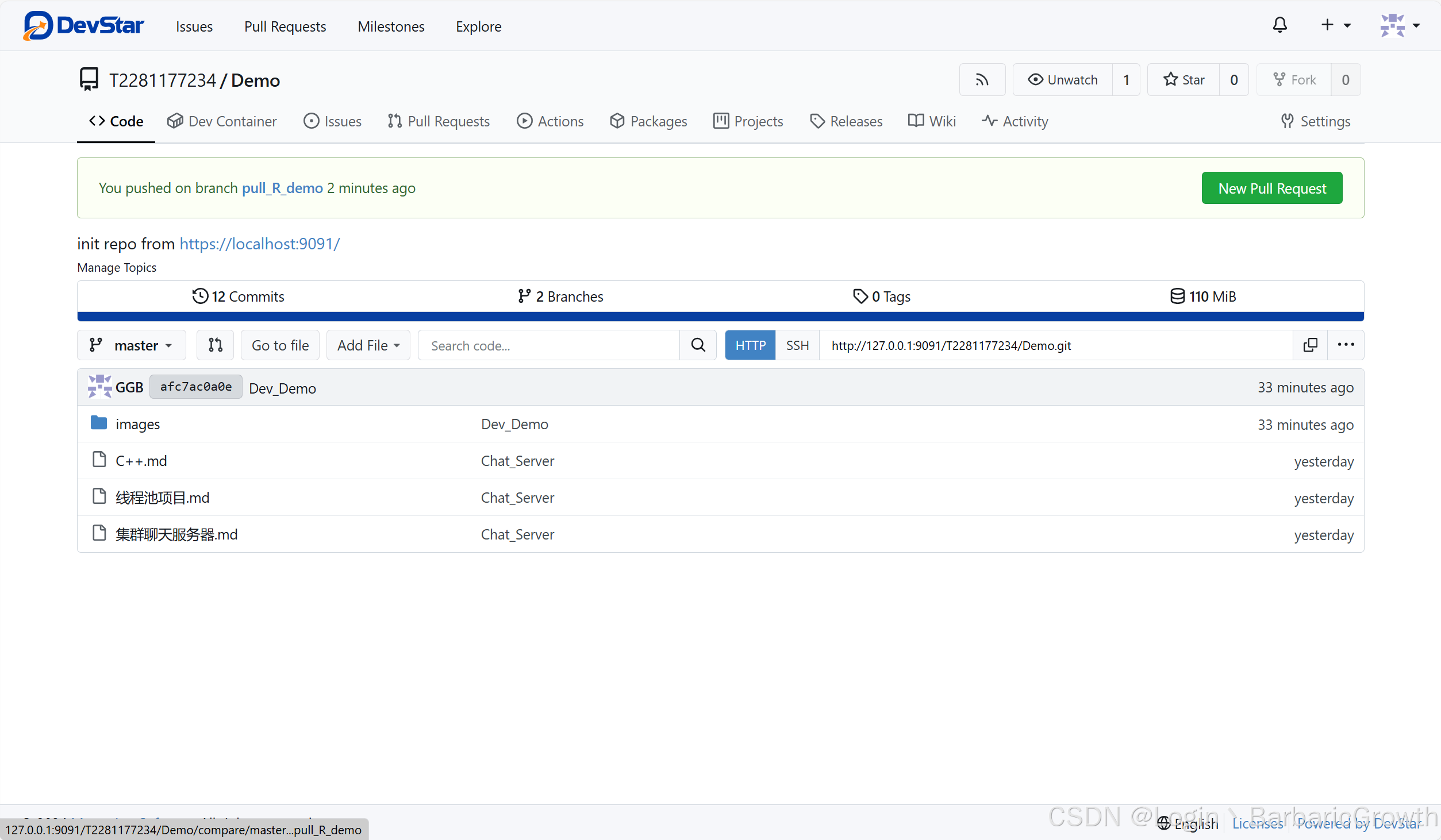Open more clone options ellipsis
The height and width of the screenshot is (840, 1441).
(x=1346, y=345)
